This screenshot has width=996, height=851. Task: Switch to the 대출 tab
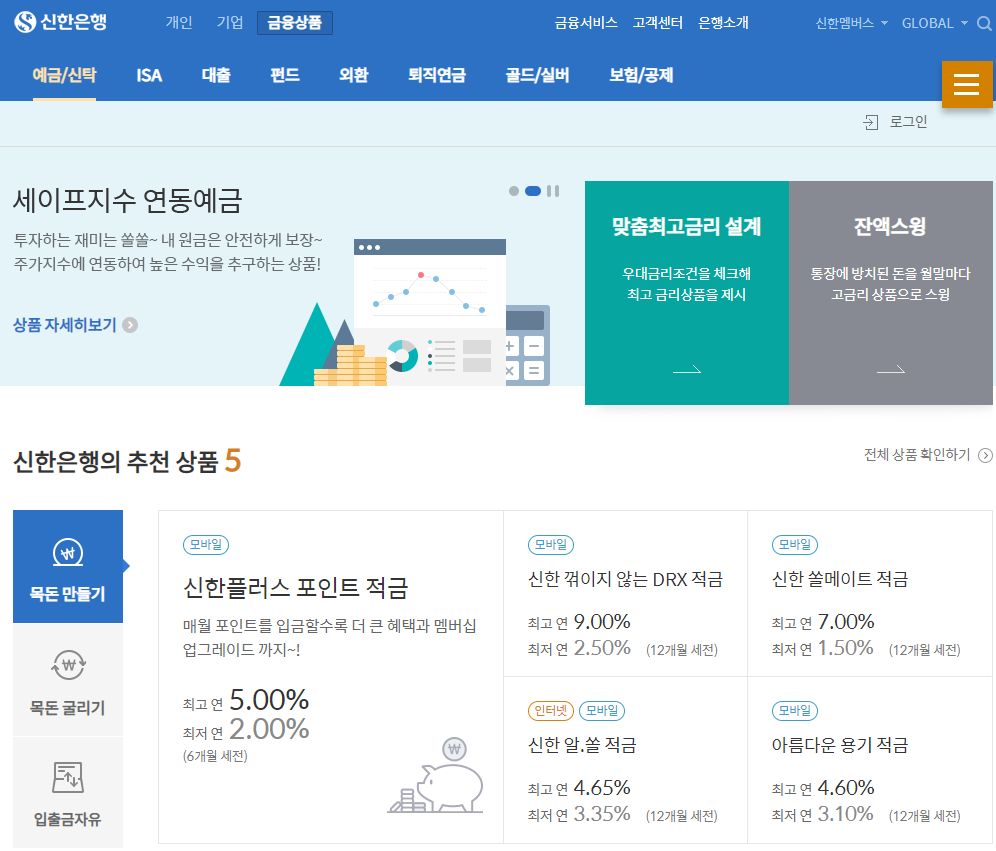[x=216, y=76]
